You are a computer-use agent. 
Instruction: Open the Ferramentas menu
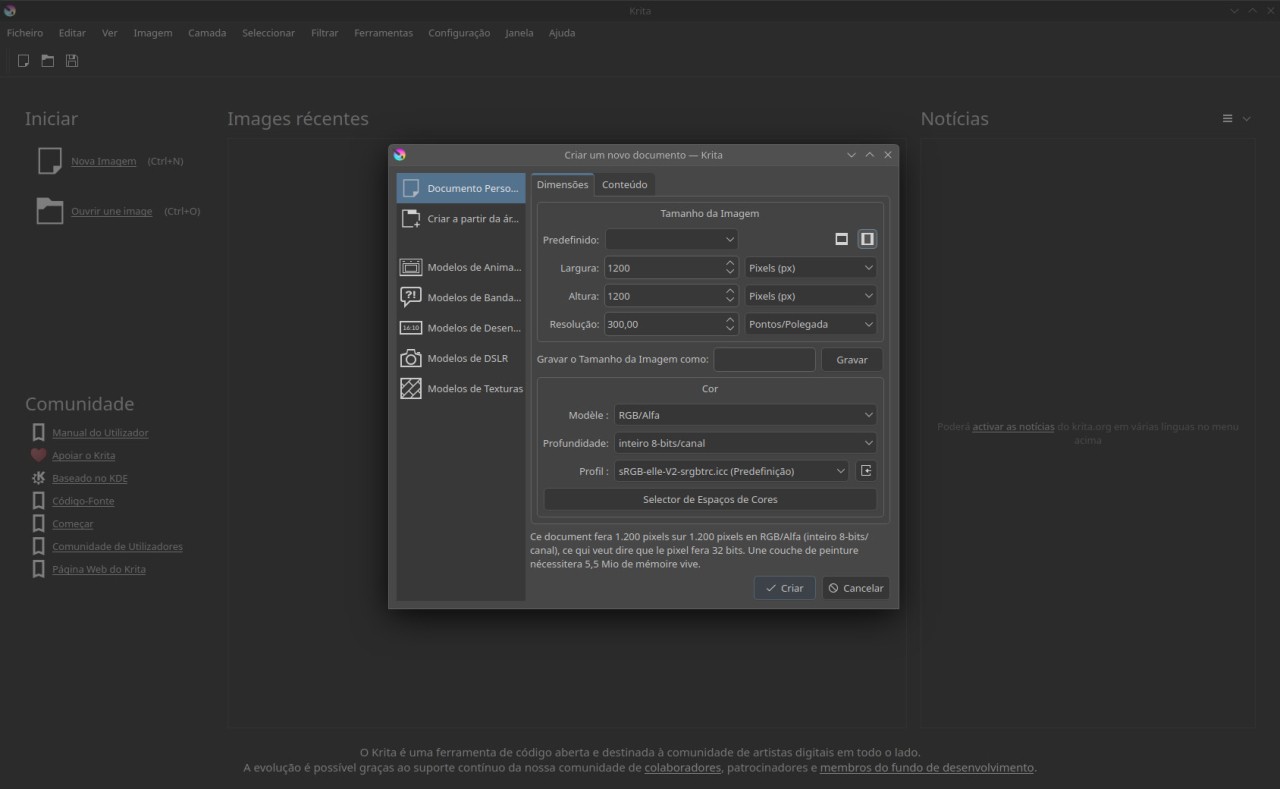click(x=383, y=33)
